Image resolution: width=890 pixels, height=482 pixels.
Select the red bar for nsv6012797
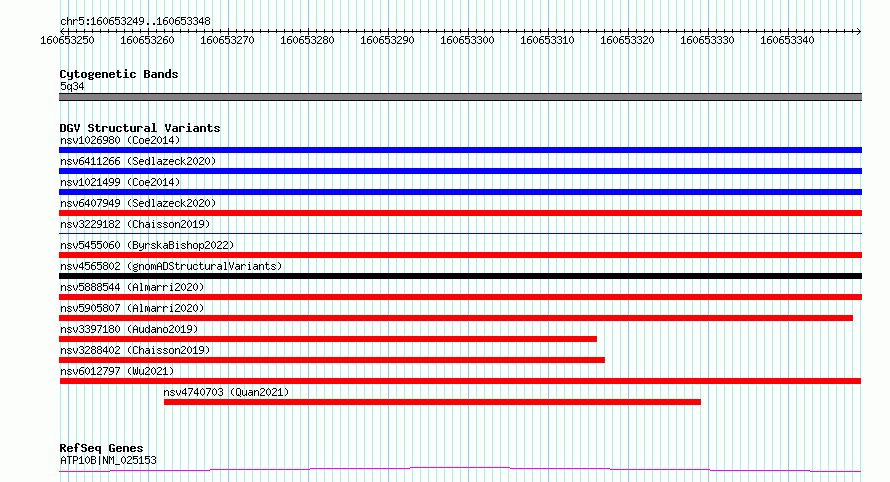pyautogui.click(x=460, y=381)
